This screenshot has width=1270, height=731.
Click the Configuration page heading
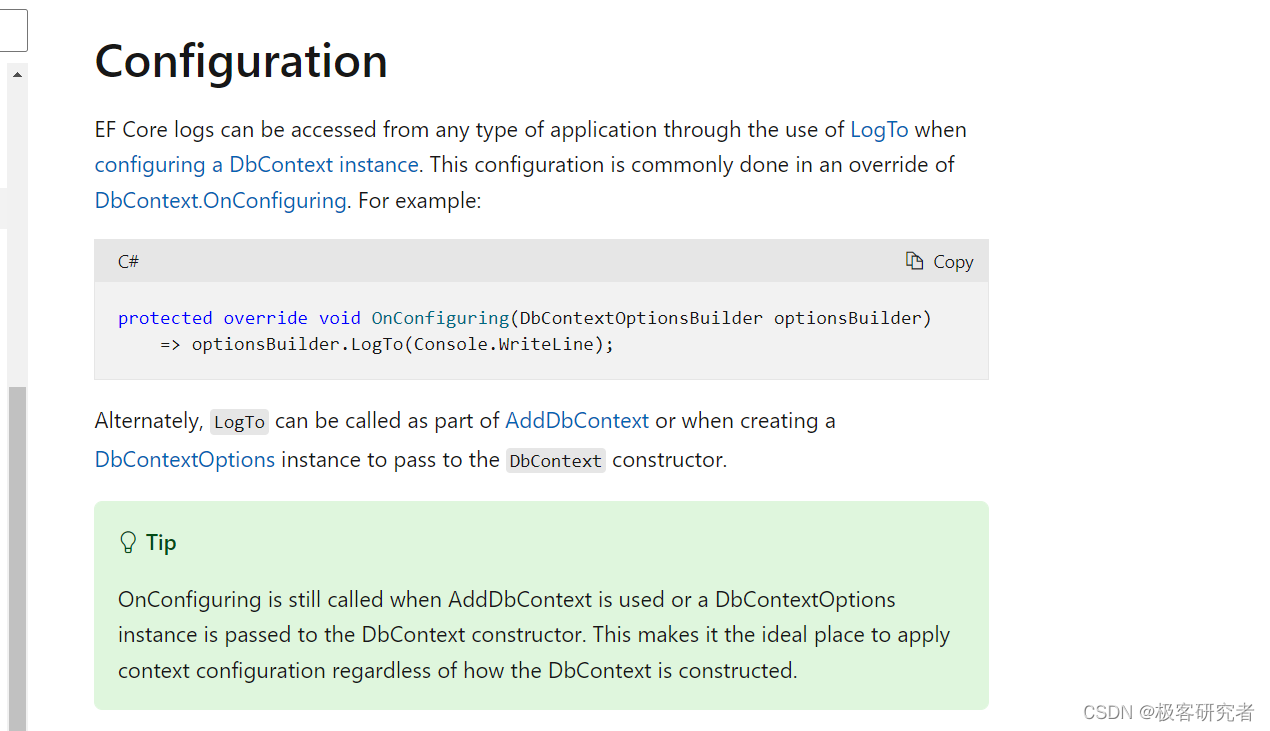240,61
